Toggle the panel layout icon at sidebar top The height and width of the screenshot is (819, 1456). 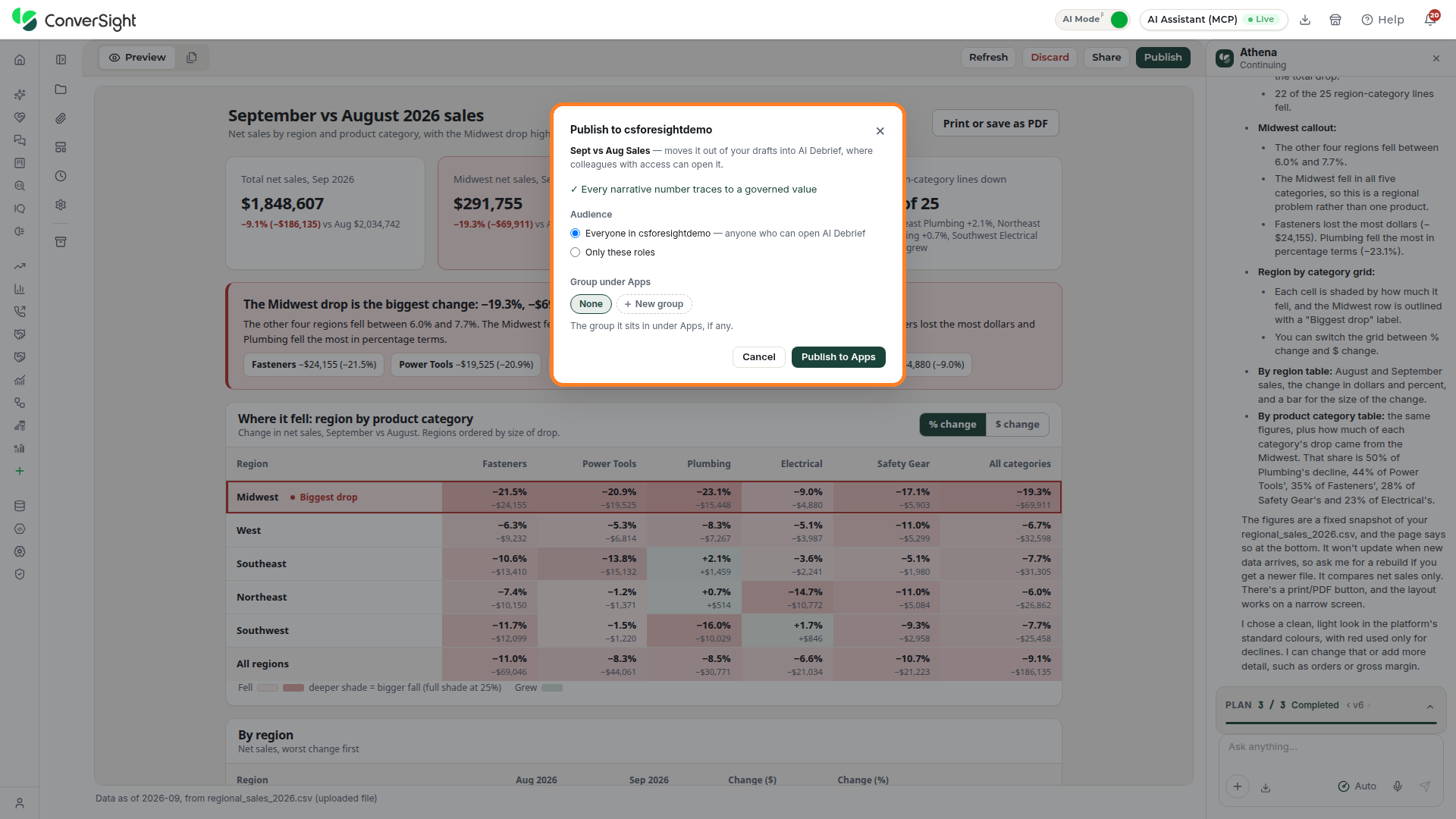(x=61, y=60)
